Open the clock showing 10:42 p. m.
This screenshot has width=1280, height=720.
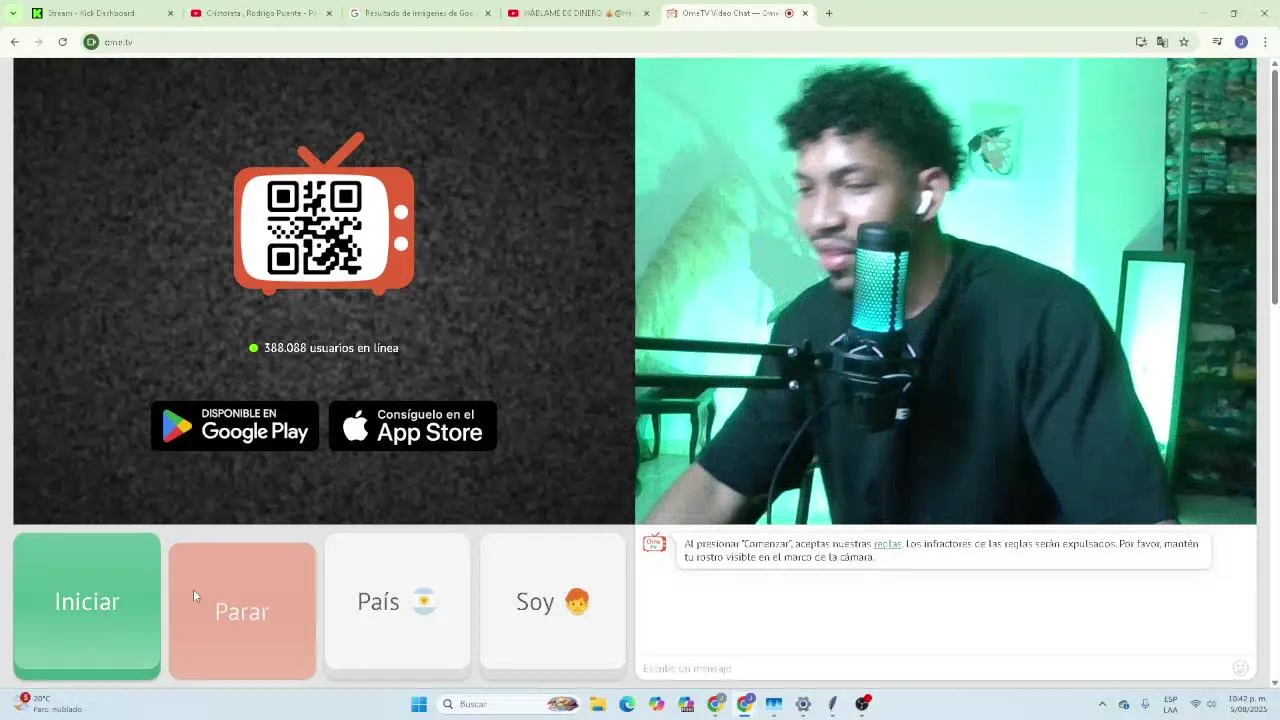[x=1246, y=704]
